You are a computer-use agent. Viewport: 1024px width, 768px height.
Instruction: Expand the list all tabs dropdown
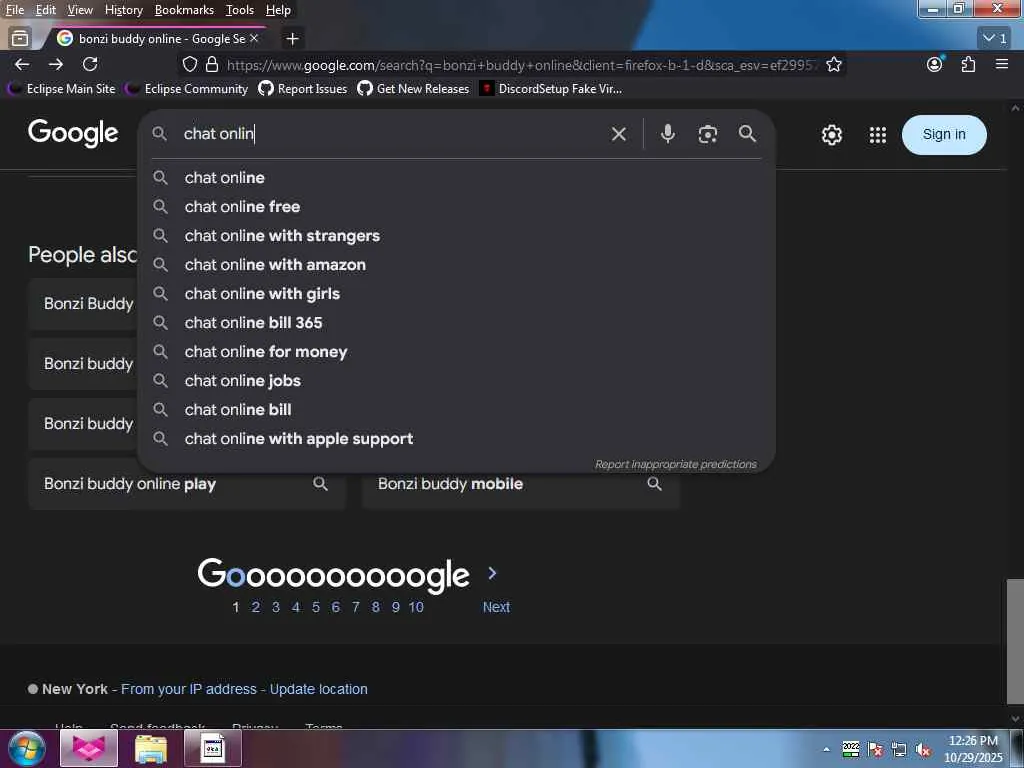click(x=995, y=39)
